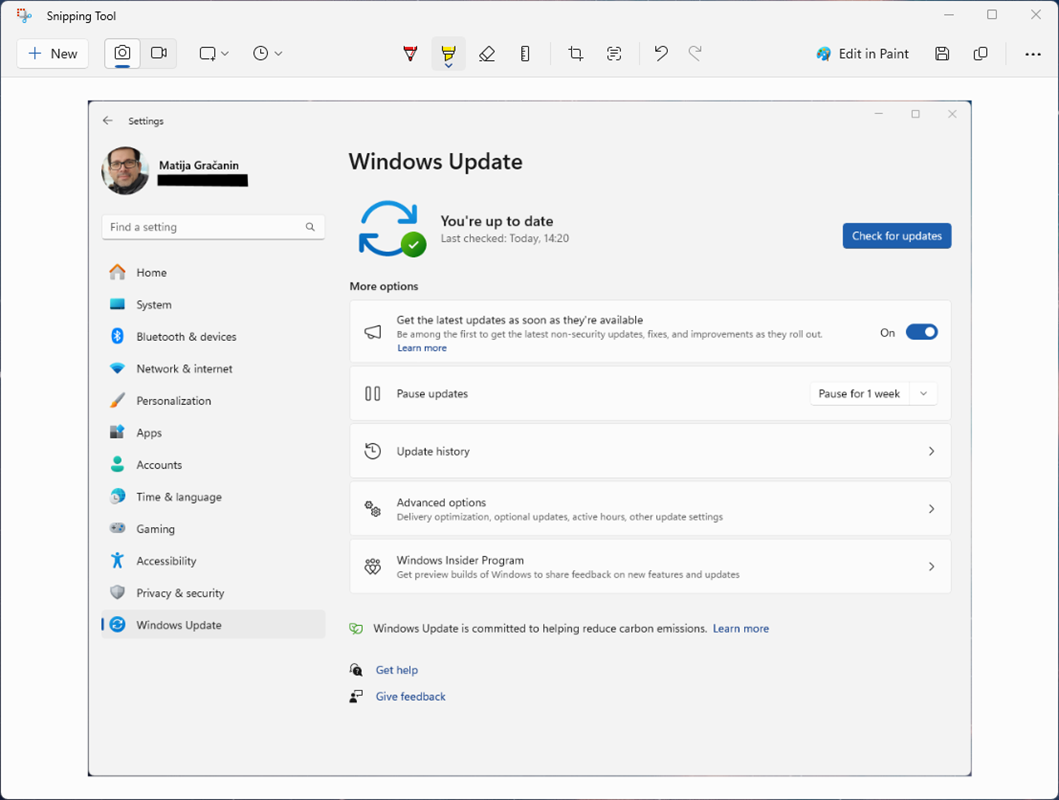The image size is (1059, 800).
Task: Expand the pause duration dropdown arrow
Action: pos(923,394)
